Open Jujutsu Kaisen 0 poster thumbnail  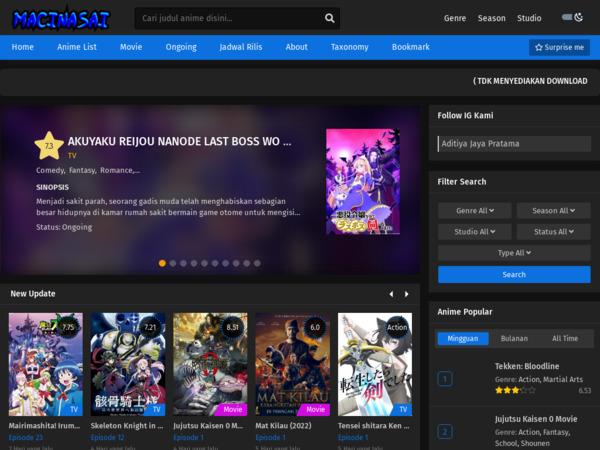(210, 364)
